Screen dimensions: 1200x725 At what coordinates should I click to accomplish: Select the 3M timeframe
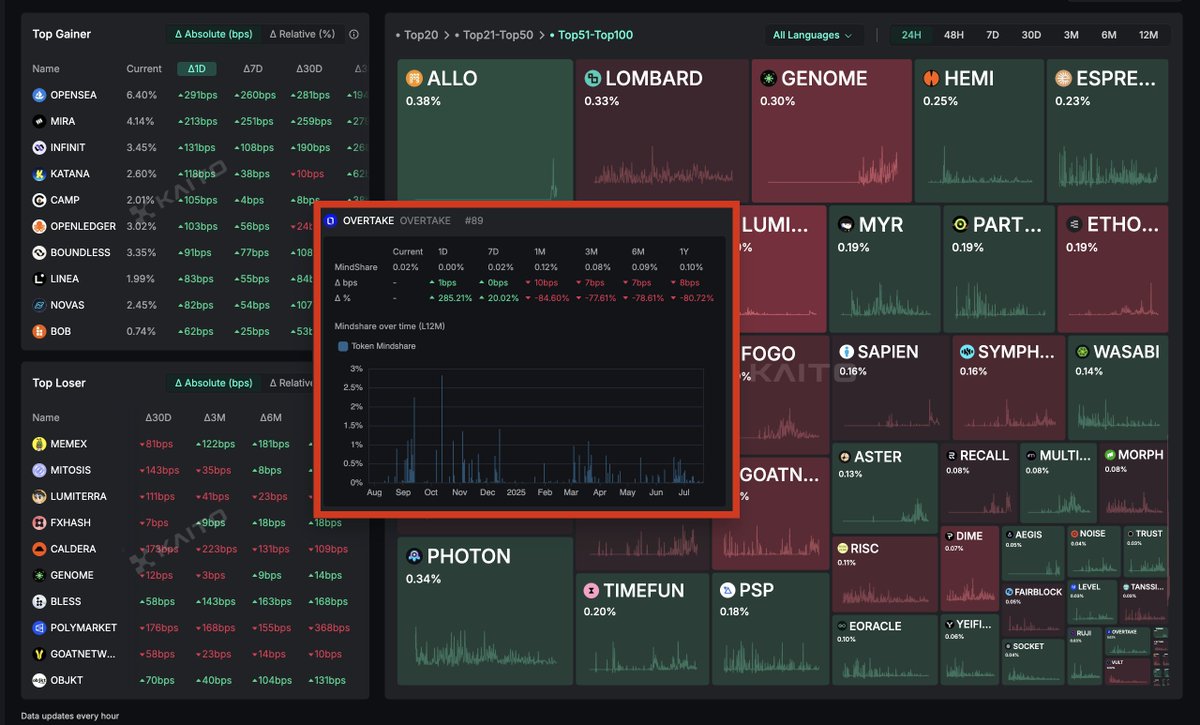click(x=1071, y=35)
